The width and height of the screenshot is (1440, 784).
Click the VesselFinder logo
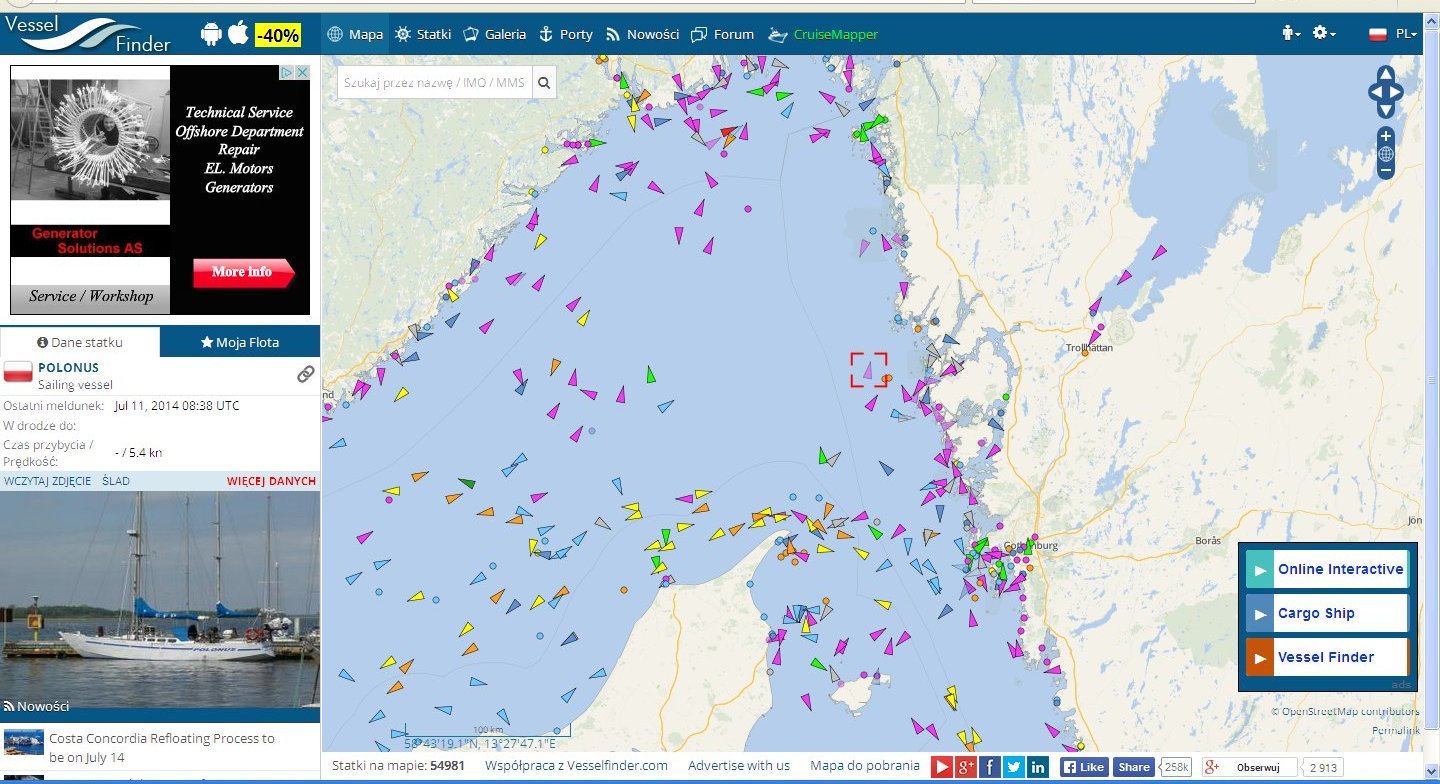coord(88,33)
